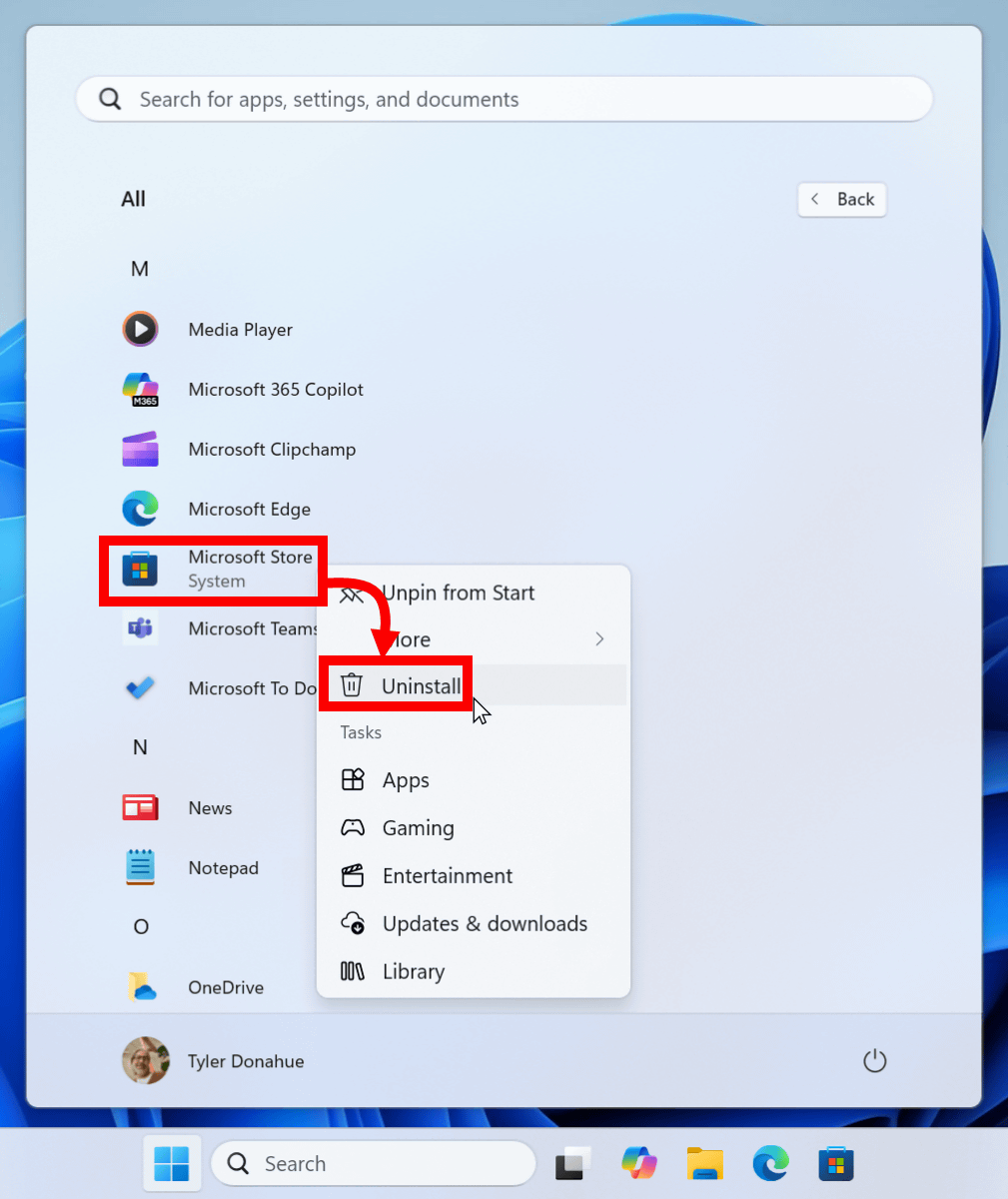Open Microsoft Store from the taskbar
Image resolution: width=1008 pixels, height=1199 pixels.
(x=836, y=1163)
